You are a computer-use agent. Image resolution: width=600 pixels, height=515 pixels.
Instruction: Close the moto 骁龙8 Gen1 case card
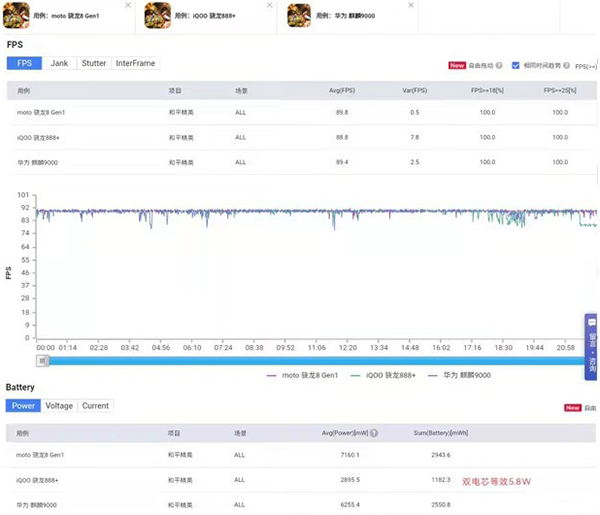127,6
